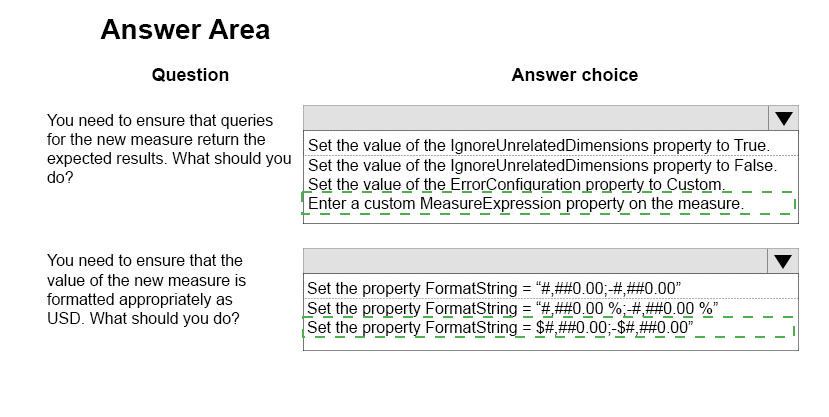Click the gray field of the FormatString dropdown
This screenshot has width=829, height=417.
[x=535, y=261]
